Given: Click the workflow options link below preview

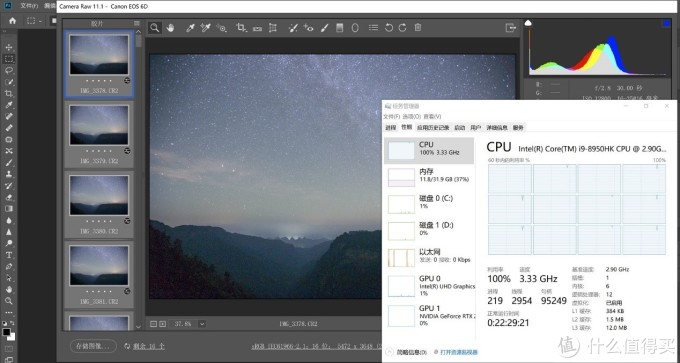Looking at the screenshot, I should point(316,347).
